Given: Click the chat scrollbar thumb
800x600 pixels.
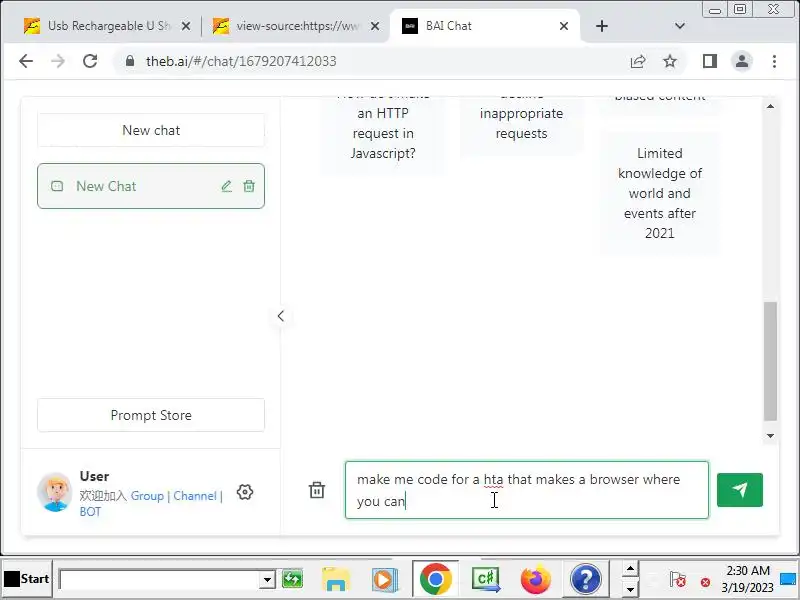Looking at the screenshot, I should [770, 361].
